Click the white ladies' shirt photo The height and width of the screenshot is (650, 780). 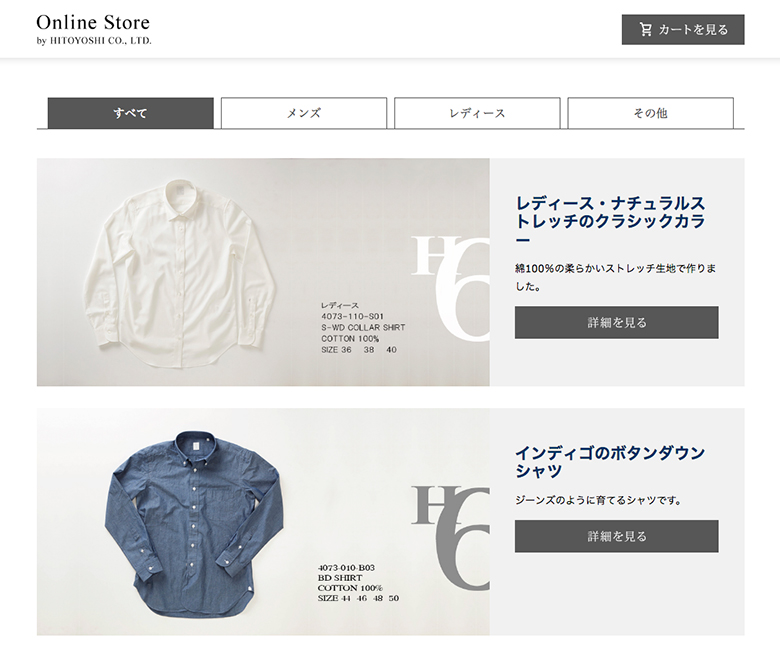coord(179,274)
